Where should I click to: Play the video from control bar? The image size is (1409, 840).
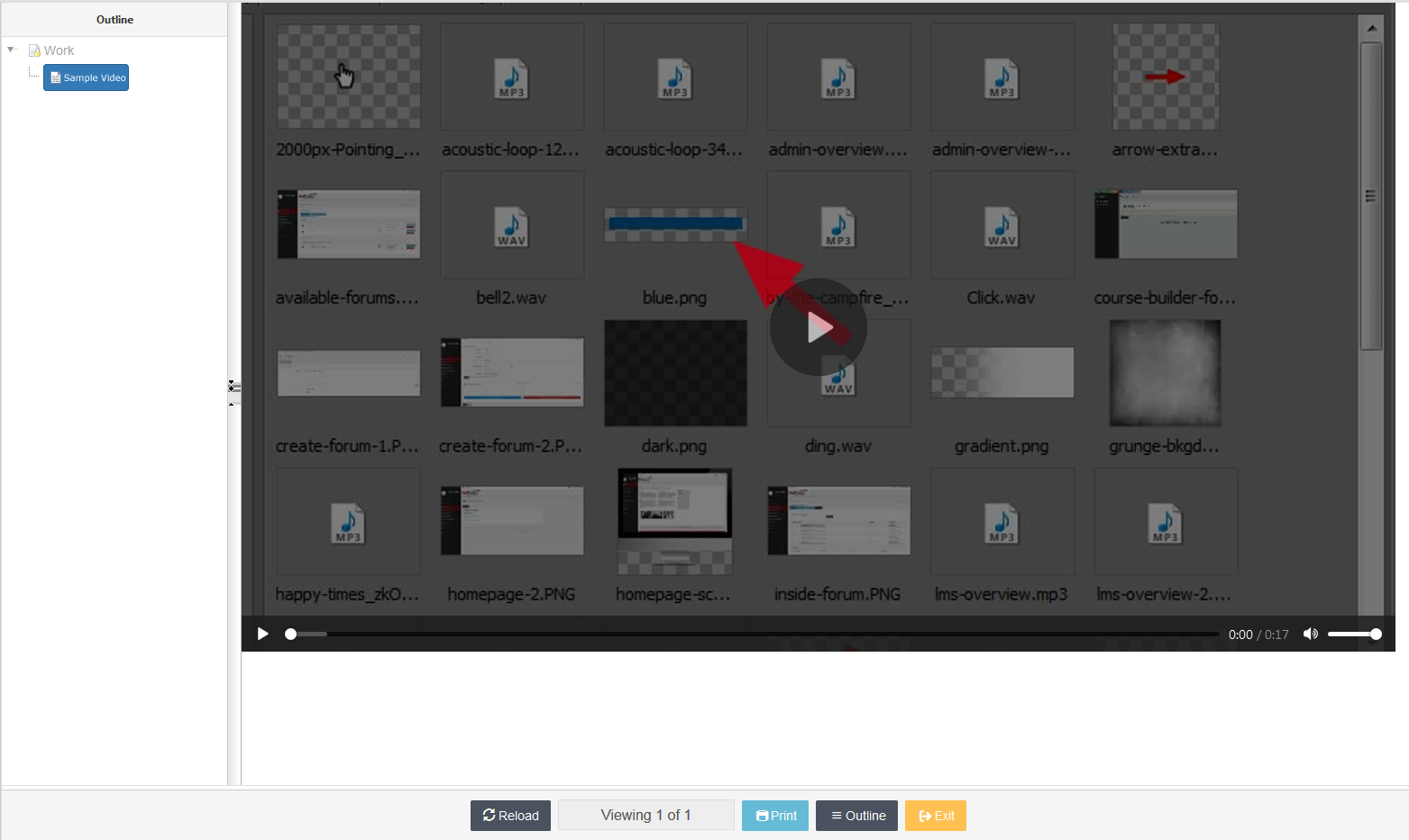click(262, 634)
